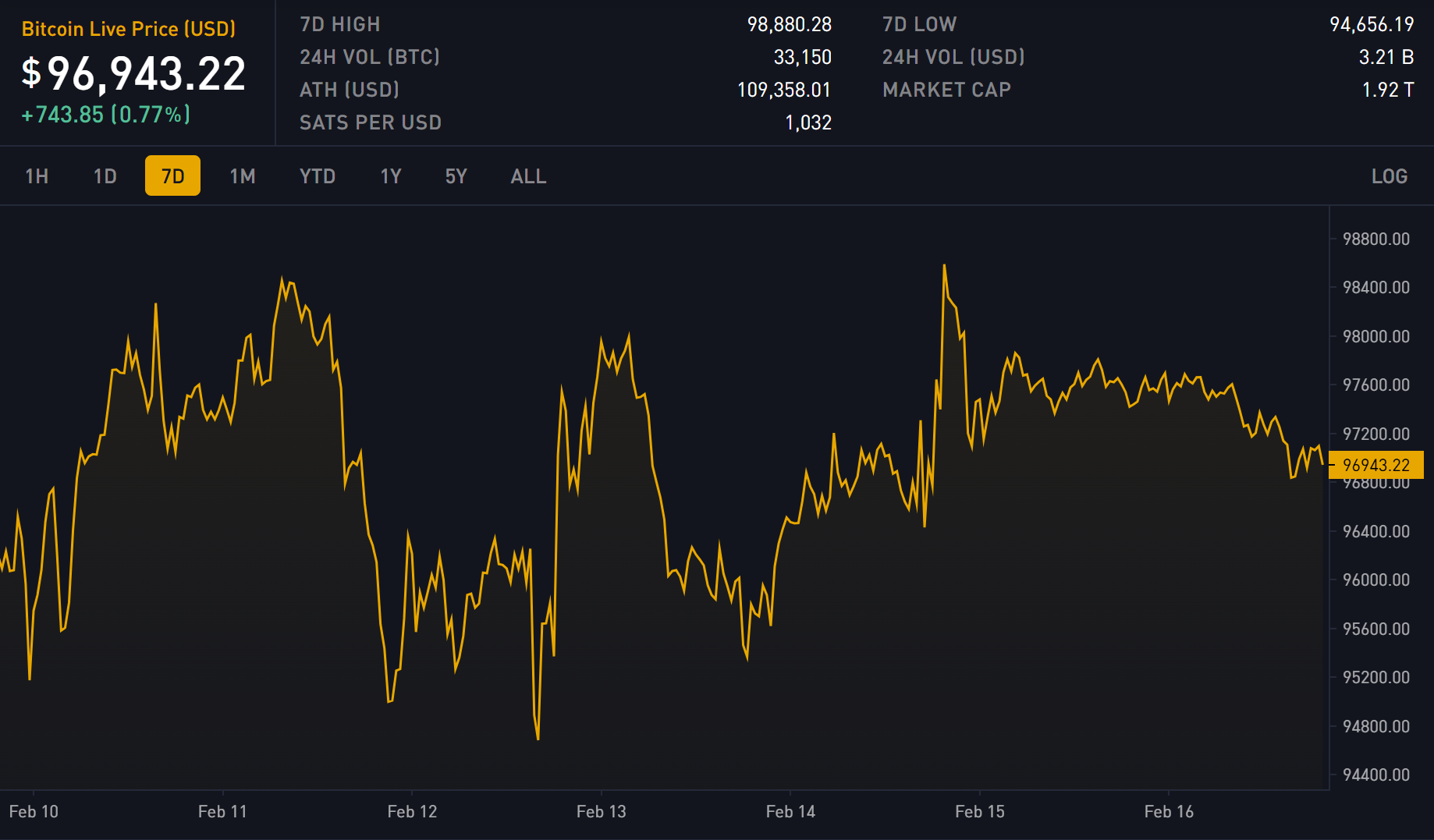Viewport: 1434px width, 840px height.
Task: Keep the 7D timeframe selected
Action: tap(172, 175)
